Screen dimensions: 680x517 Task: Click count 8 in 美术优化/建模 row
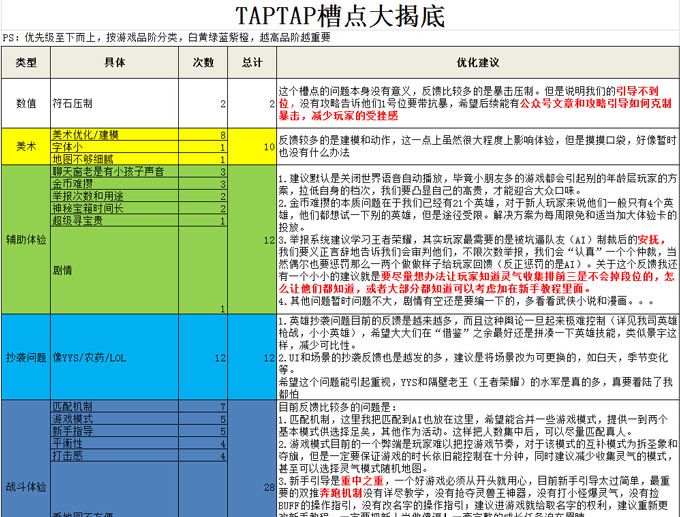pos(203,134)
